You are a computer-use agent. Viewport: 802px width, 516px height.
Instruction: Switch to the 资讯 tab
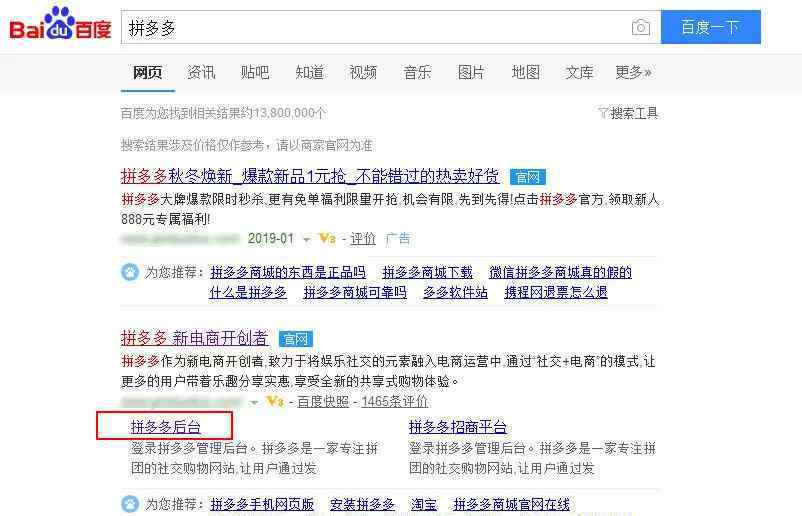(x=201, y=73)
